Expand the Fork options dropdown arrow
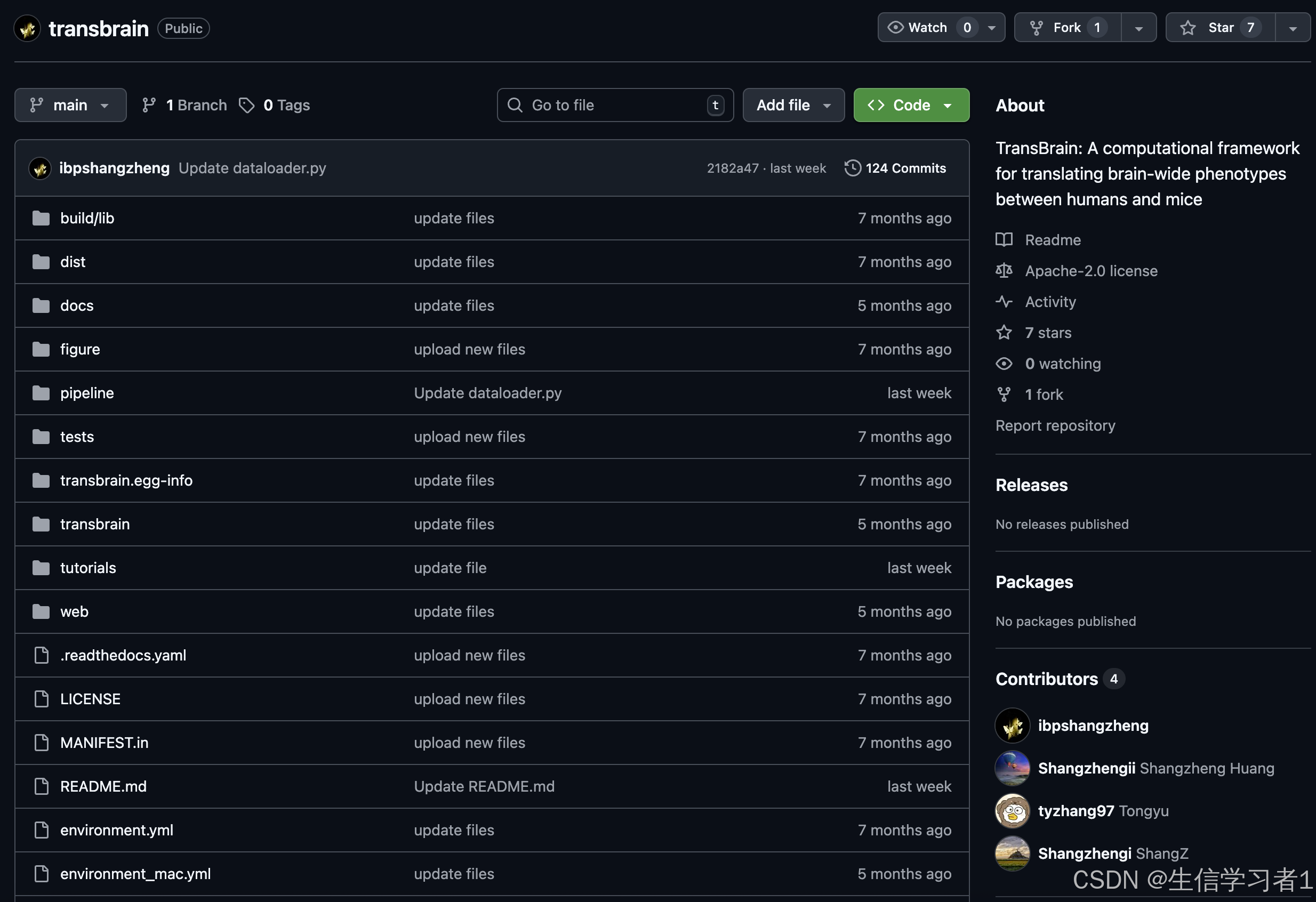The height and width of the screenshot is (902, 1316). point(1139,28)
